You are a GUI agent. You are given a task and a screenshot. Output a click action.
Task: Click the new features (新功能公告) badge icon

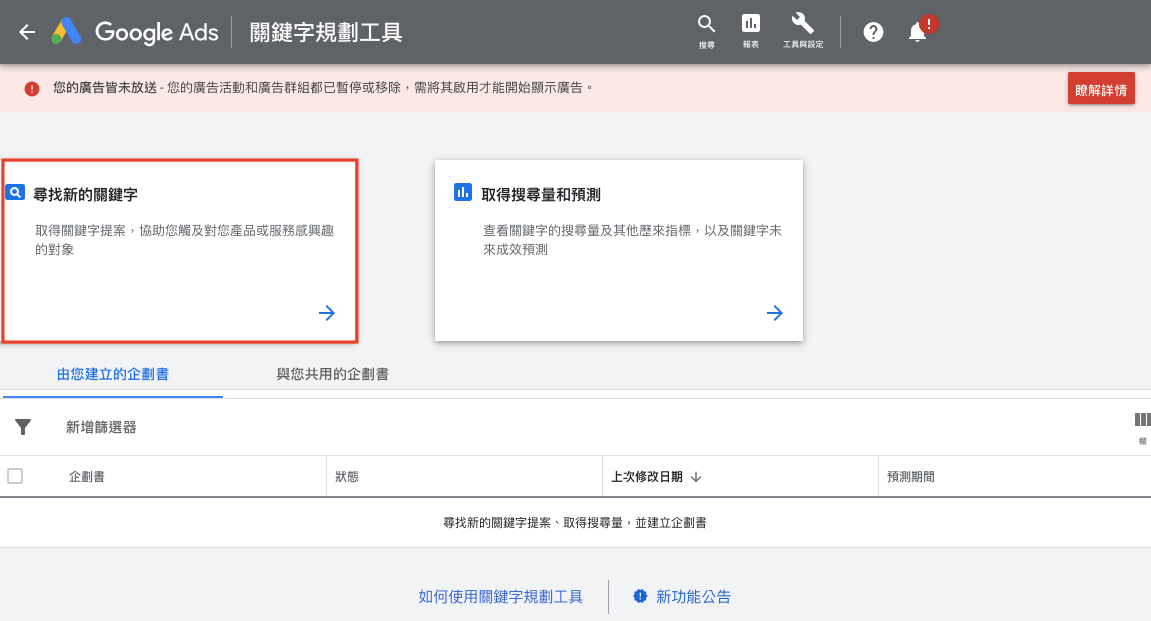tap(640, 596)
